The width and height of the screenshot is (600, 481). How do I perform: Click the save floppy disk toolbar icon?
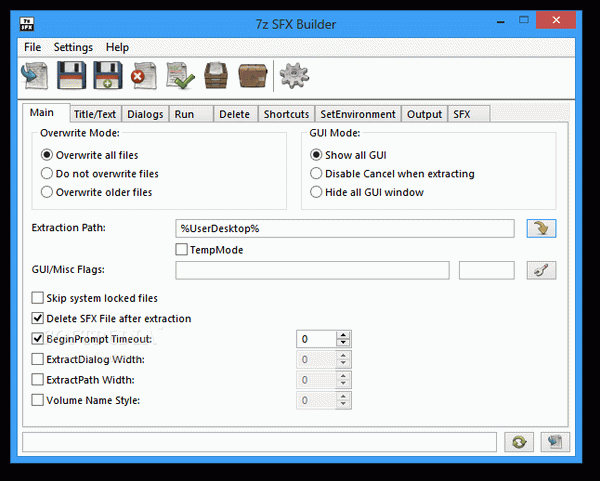pos(72,75)
